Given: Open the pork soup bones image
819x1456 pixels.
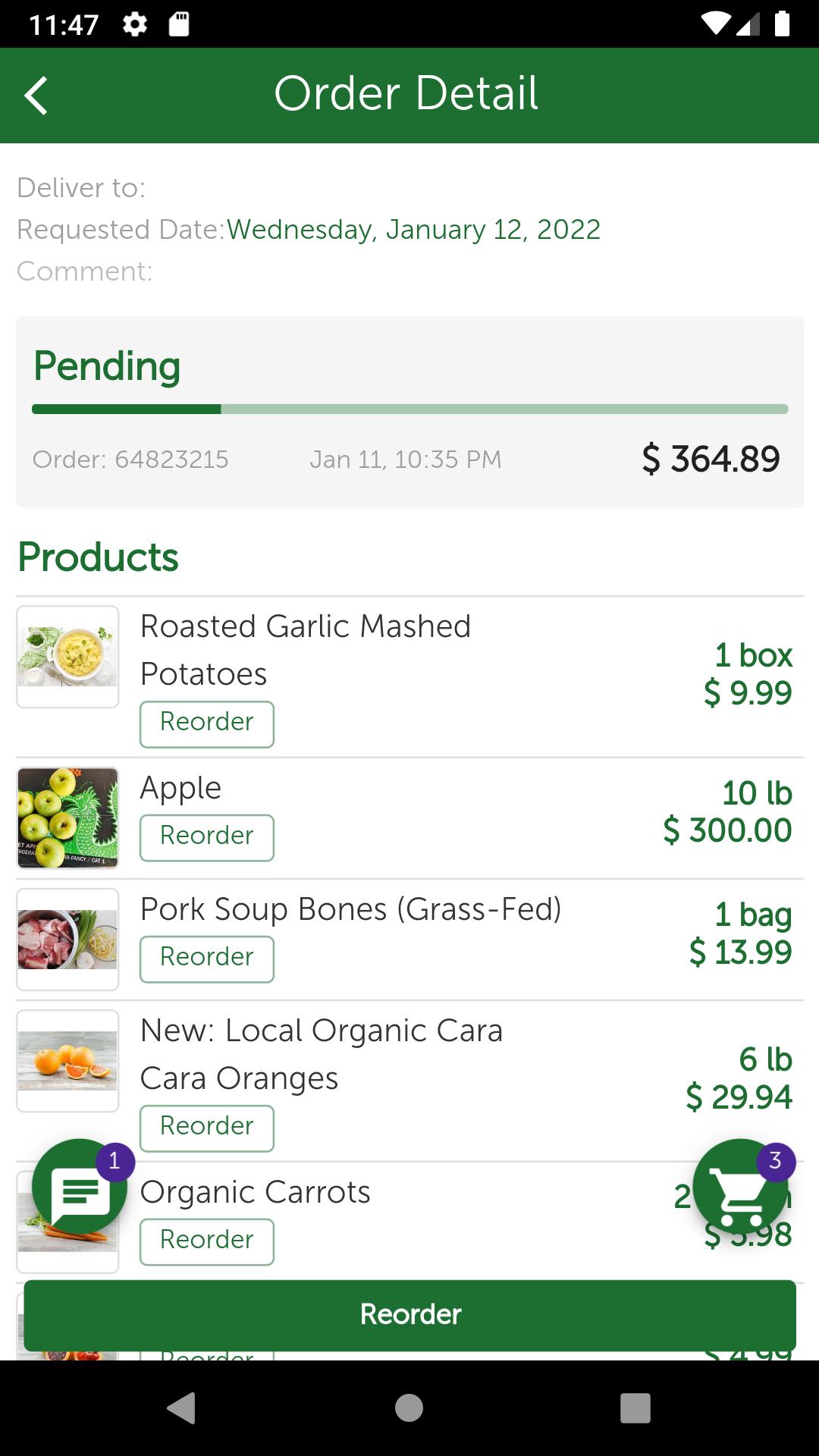Looking at the screenshot, I should point(67,940).
